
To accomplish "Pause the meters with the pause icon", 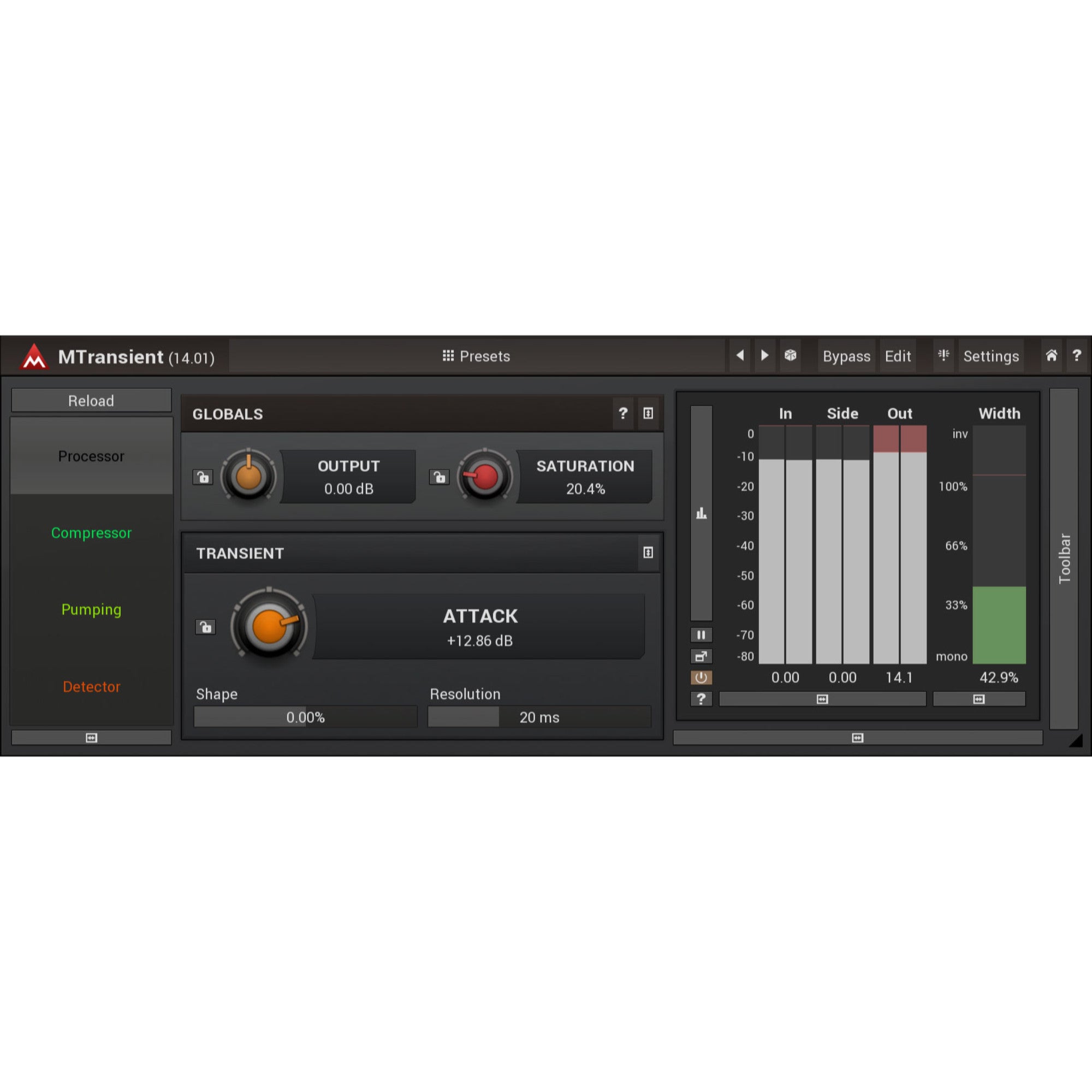I will pyautogui.click(x=702, y=635).
